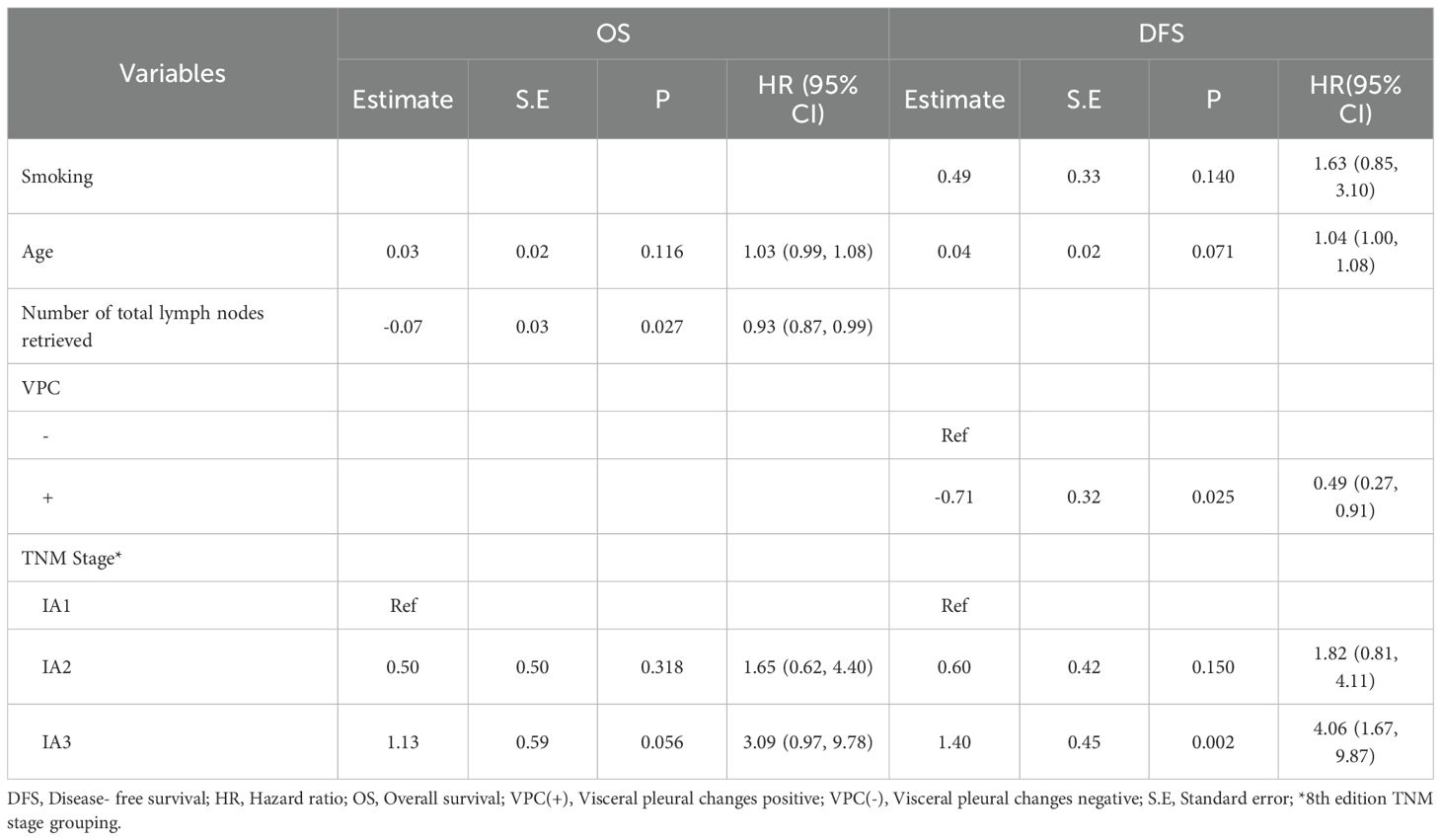The image size is (1441, 840).
Task: Click the 0.027 P value cell
Action: [661, 326]
